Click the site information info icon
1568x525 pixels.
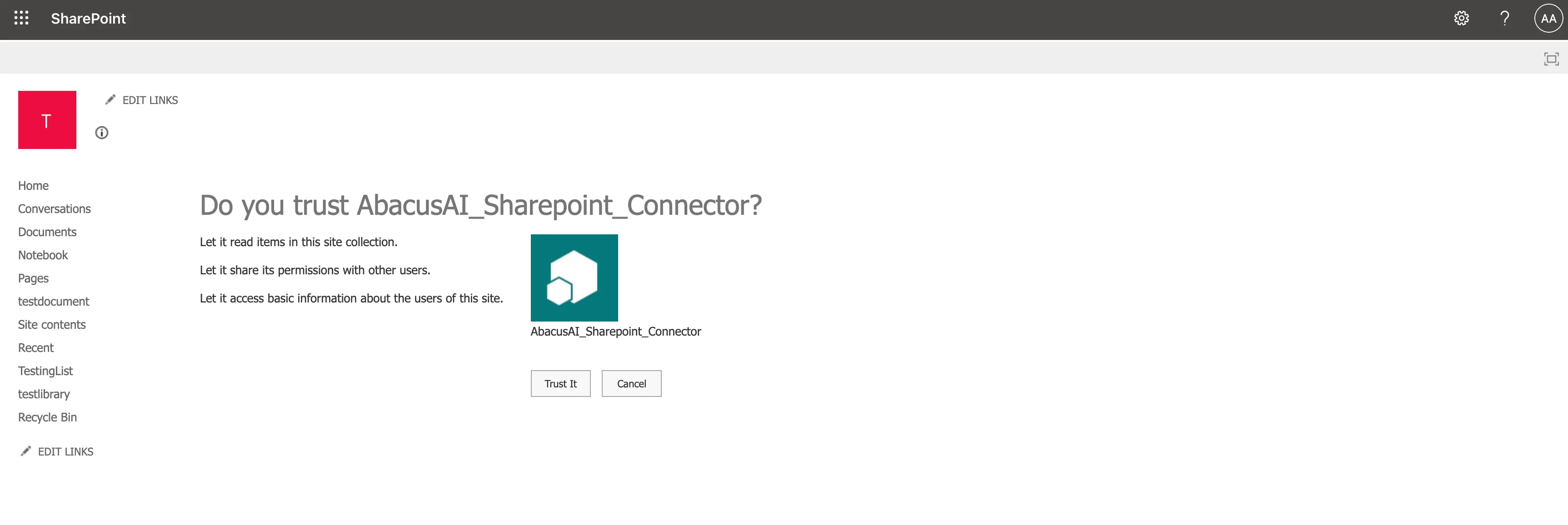coord(102,133)
